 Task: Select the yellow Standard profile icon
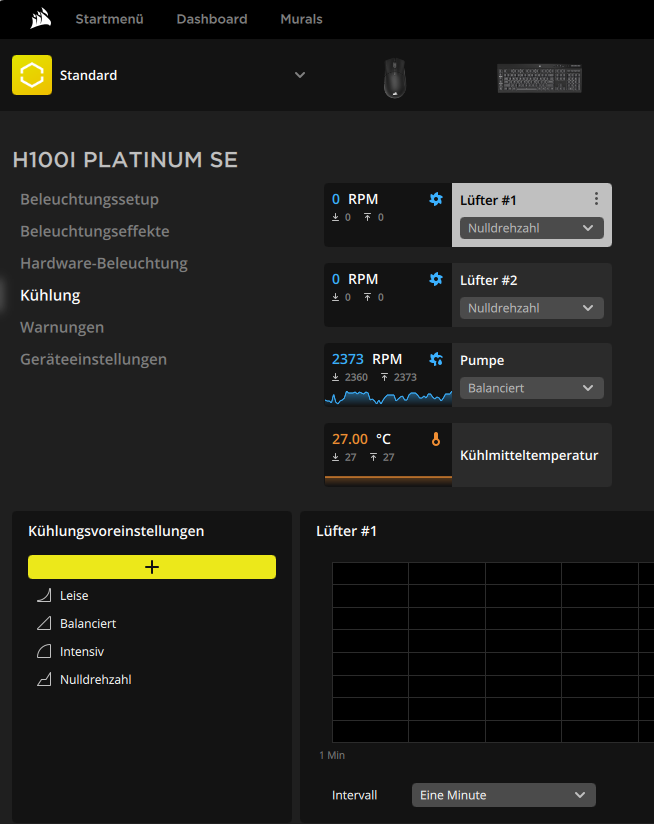tap(32, 75)
